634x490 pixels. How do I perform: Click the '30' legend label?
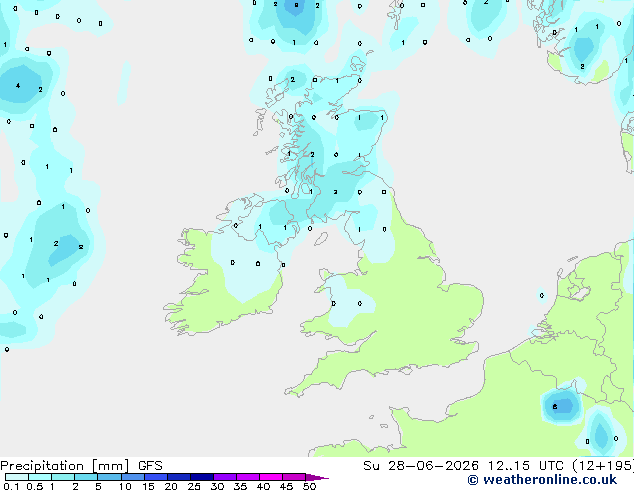point(217,486)
